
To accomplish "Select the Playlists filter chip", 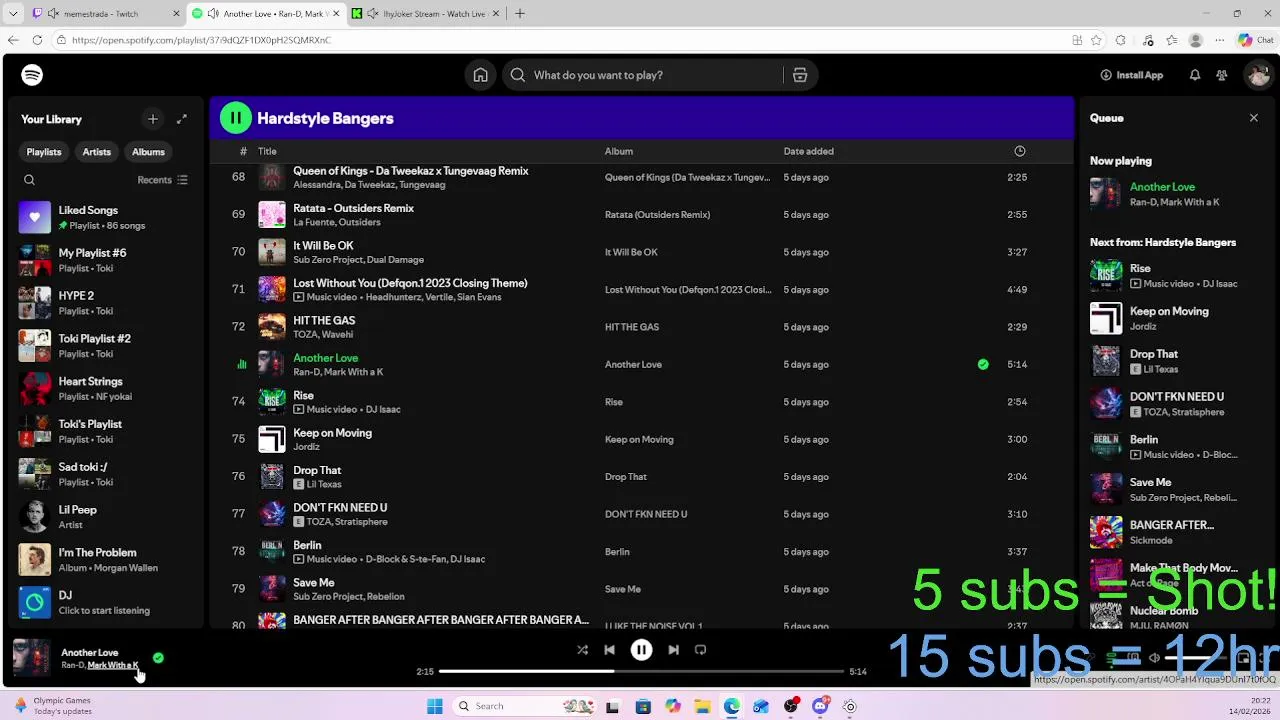I will tap(44, 152).
